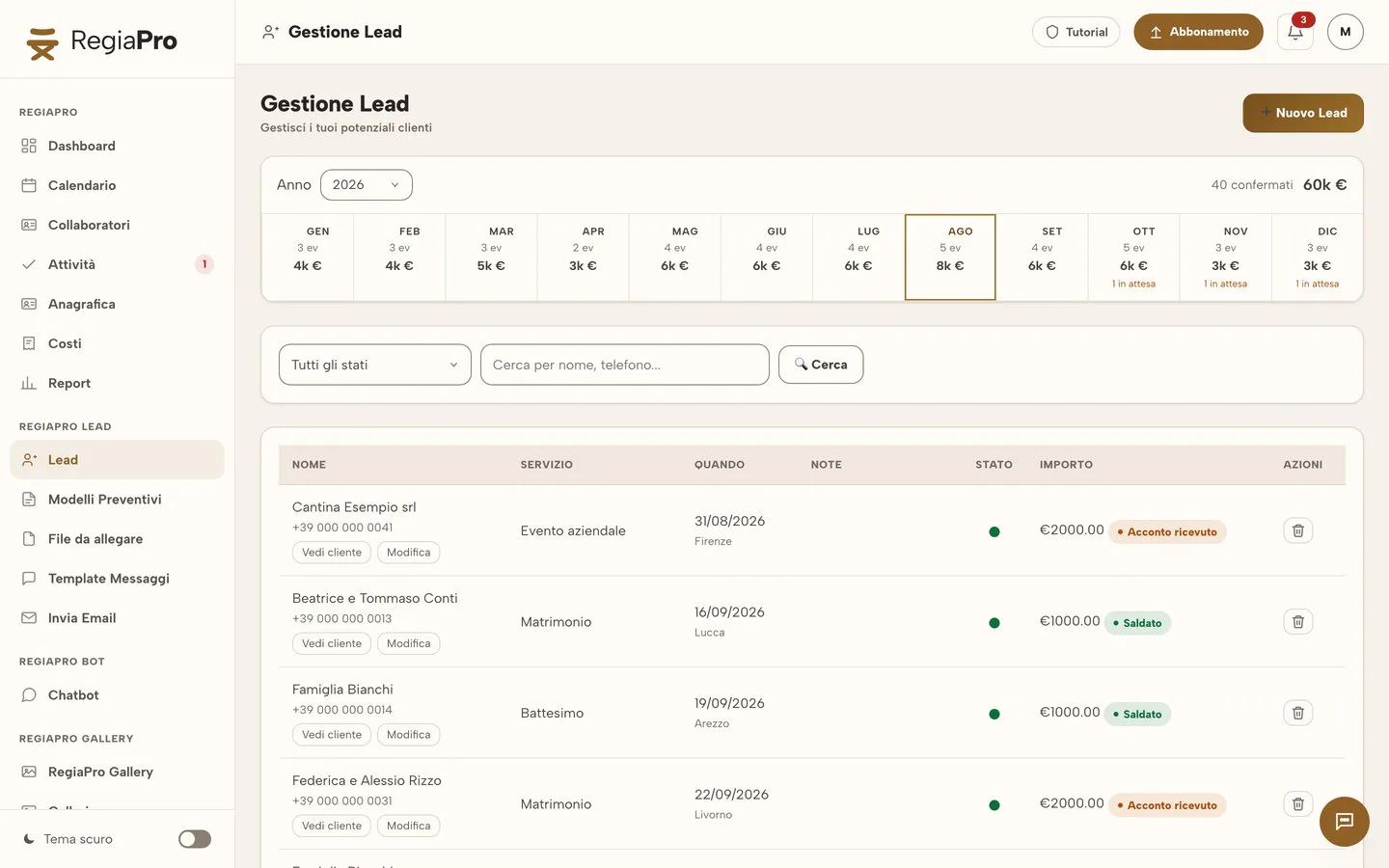Click the Cerca search button
The image size is (1389, 868).
pos(821,365)
